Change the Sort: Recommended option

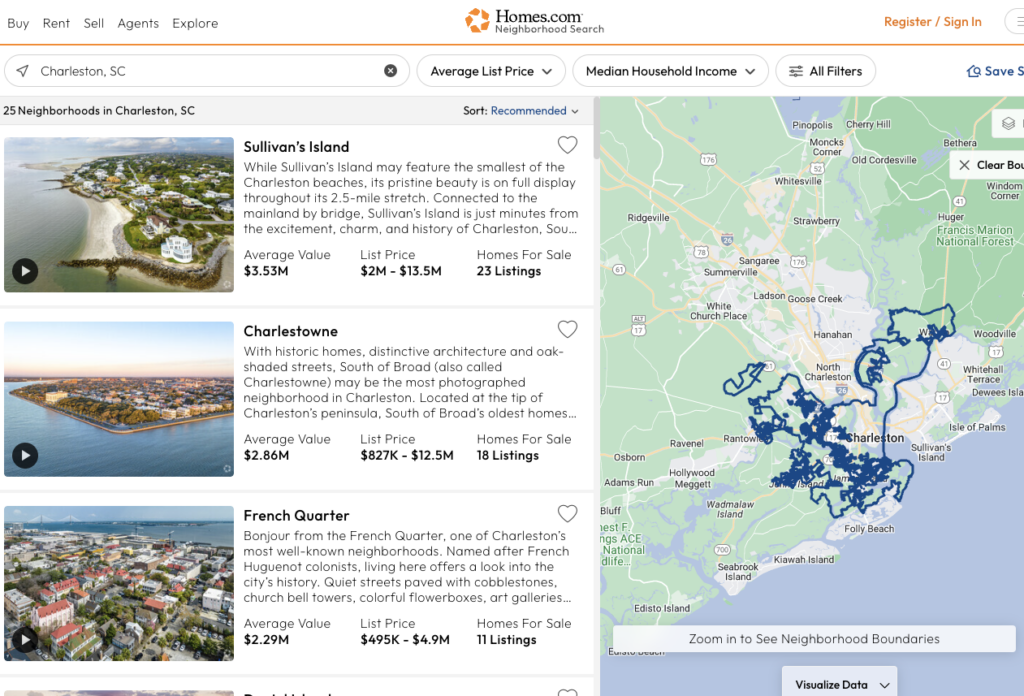point(534,111)
